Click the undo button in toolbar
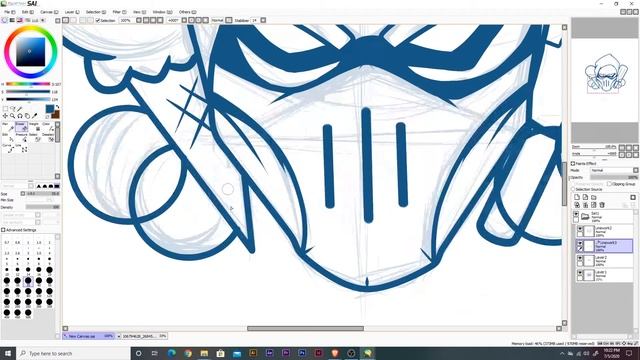 [x=66, y=20]
